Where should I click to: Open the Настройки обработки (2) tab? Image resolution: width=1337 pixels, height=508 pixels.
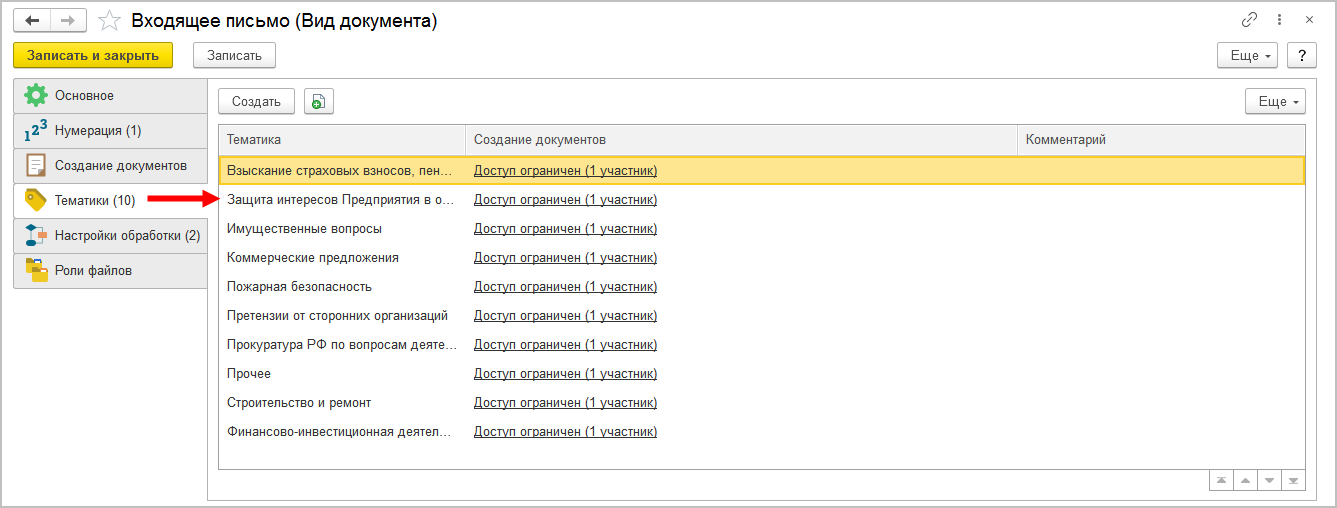(x=127, y=236)
